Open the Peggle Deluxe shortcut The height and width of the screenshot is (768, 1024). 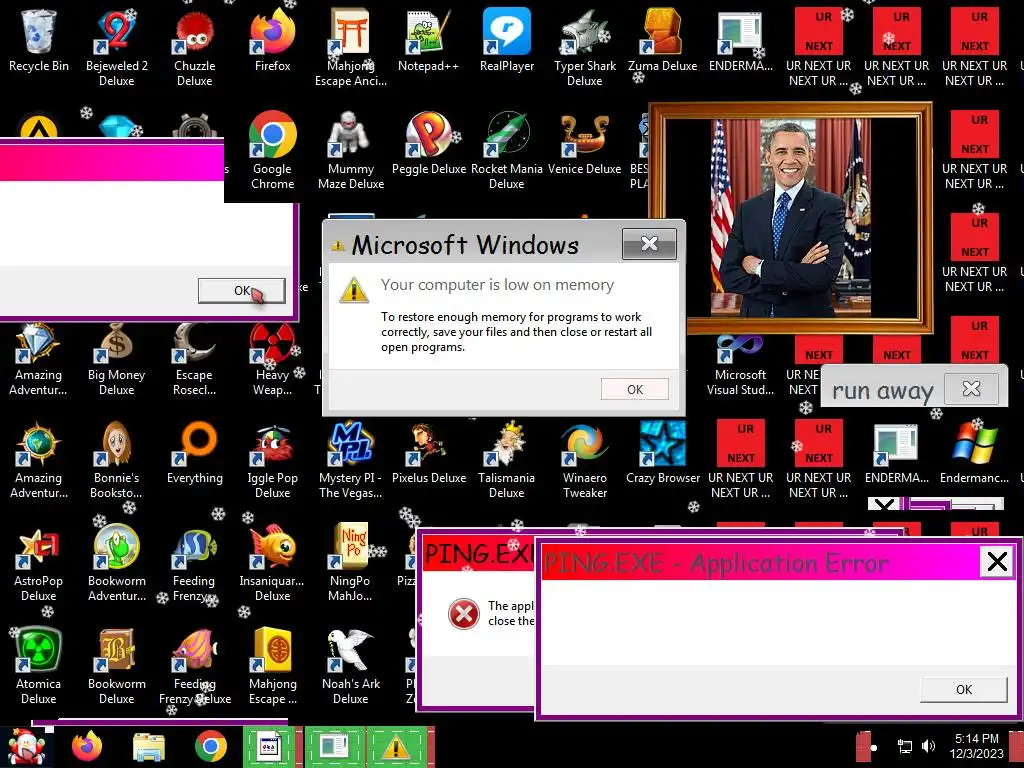pos(428,144)
